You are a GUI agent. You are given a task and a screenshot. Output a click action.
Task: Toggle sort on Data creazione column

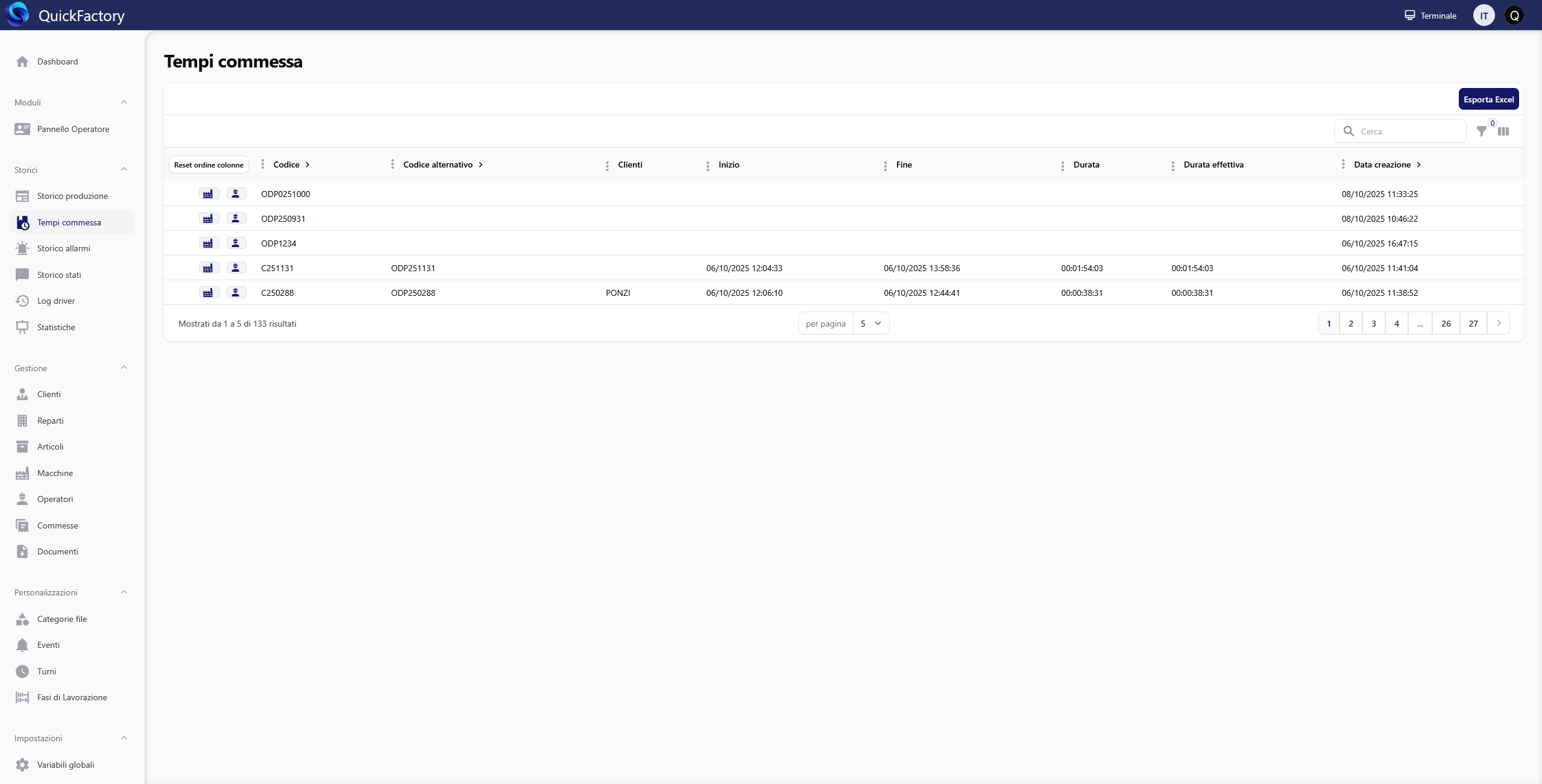1418,165
